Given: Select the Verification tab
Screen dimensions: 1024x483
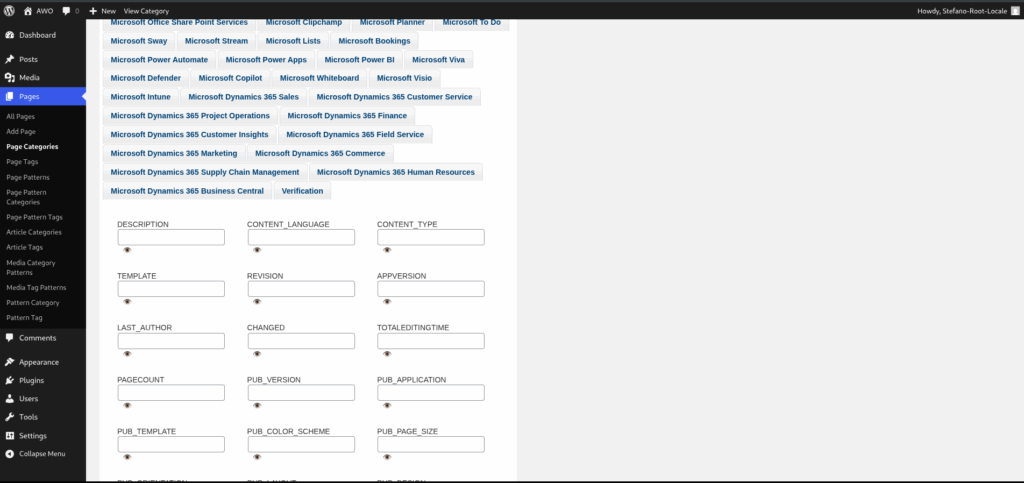Looking at the screenshot, I should (x=302, y=191).
